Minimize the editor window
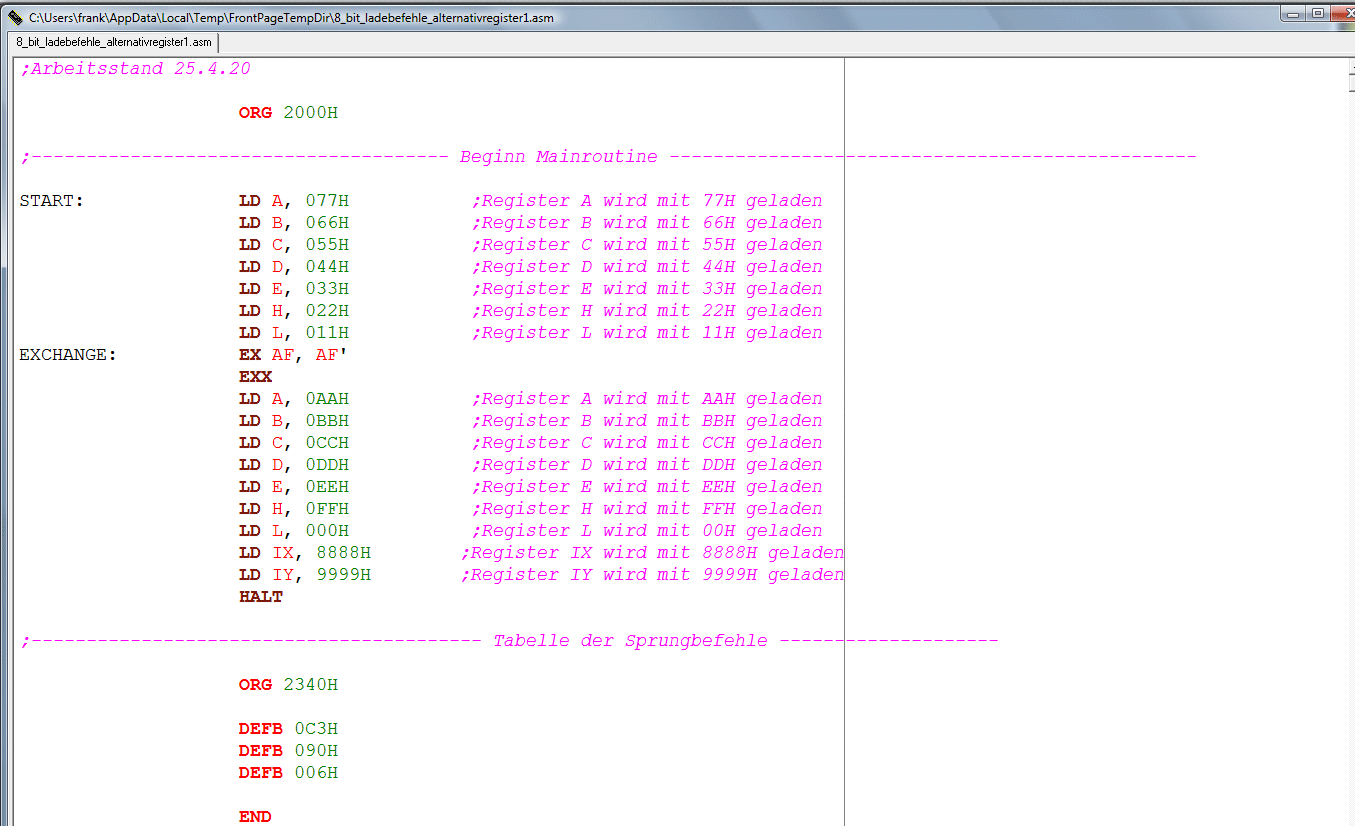The width and height of the screenshot is (1355, 826). [x=1295, y=13]
